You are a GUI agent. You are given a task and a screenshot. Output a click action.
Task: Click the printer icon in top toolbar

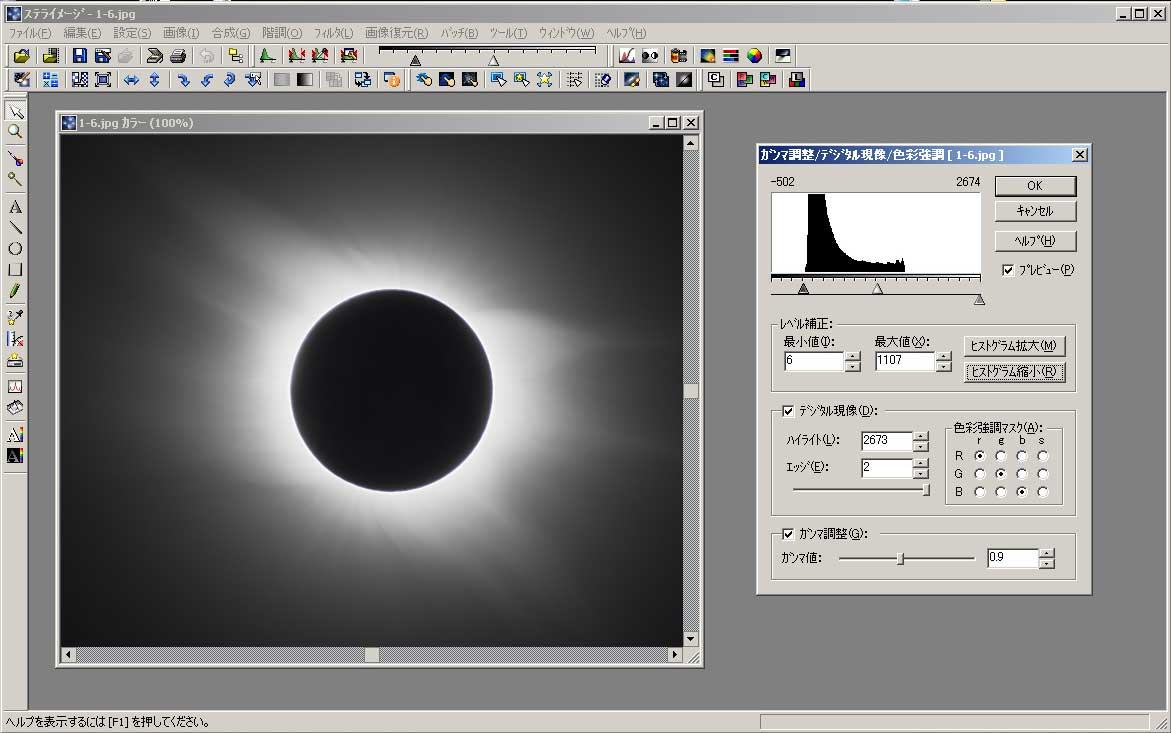pos(178,56)
